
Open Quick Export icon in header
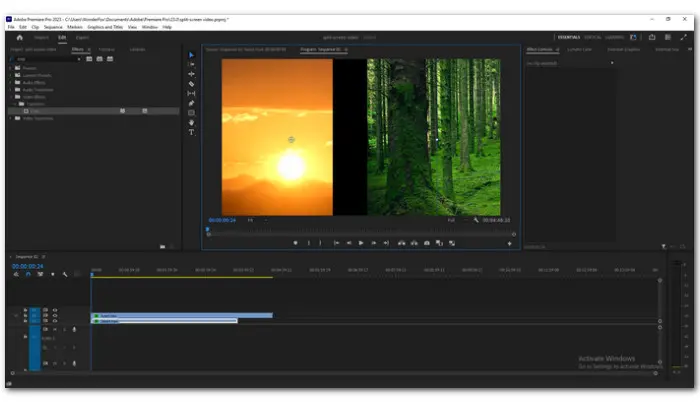(652, 37)
